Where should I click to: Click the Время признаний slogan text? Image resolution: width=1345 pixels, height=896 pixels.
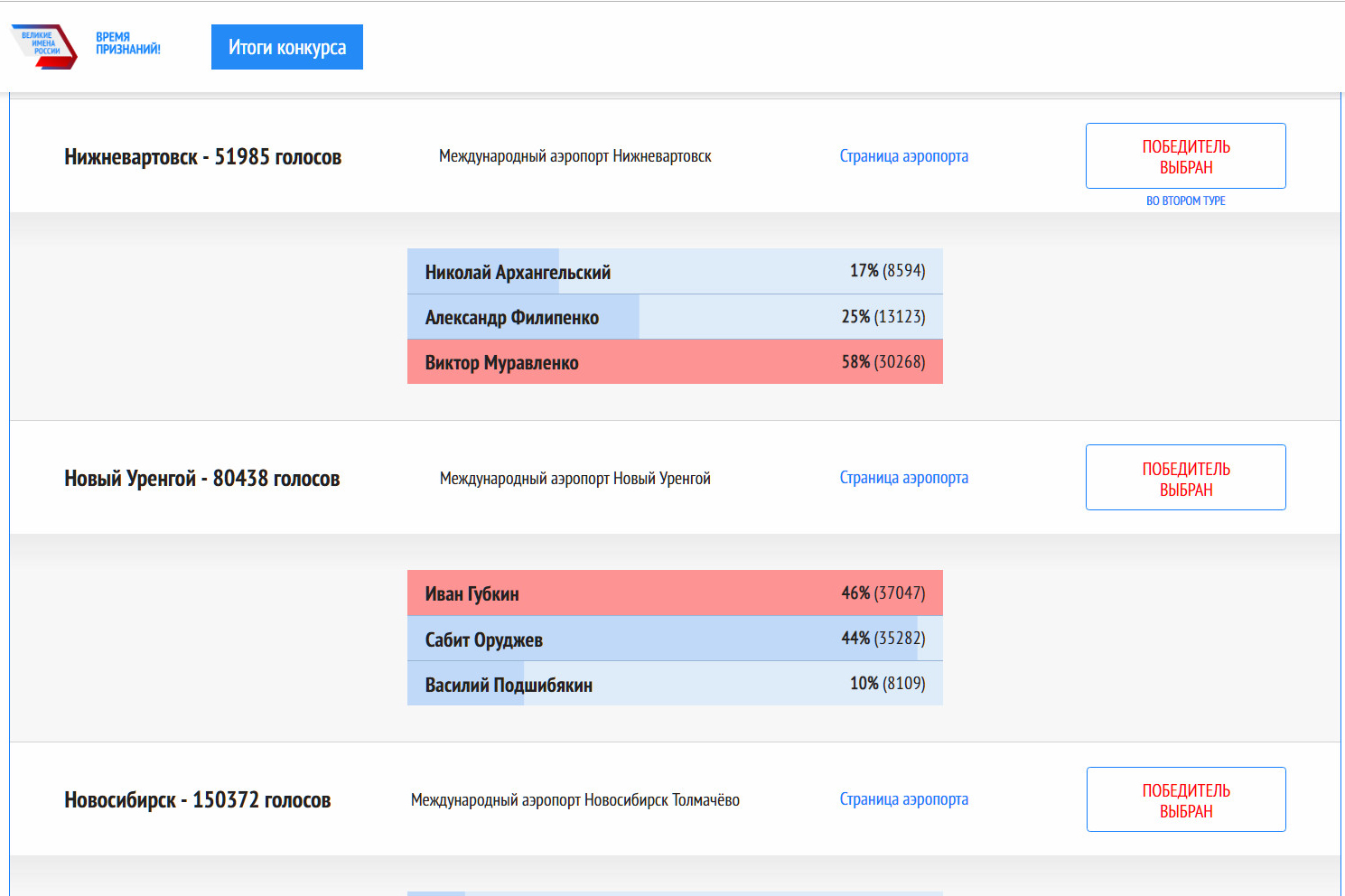pyautogui.click(x=128, y=43)
